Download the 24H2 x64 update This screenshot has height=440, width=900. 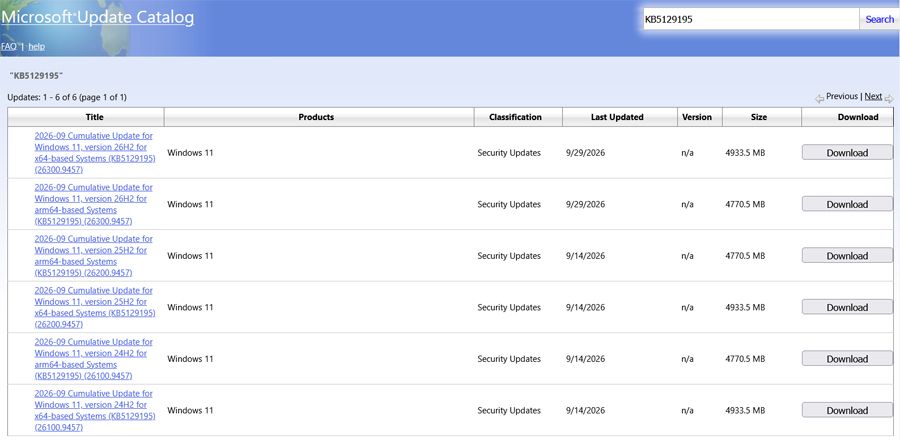(847, 410)
